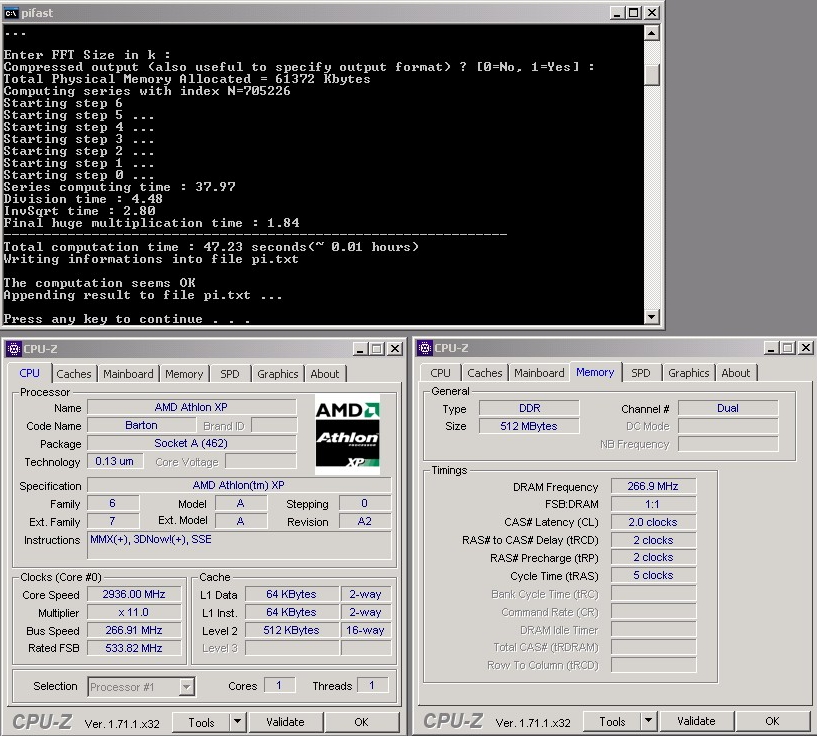Screen dimensions: 817x736
Task: Click the Revision value A2
Action: click(x=365, y=521)
